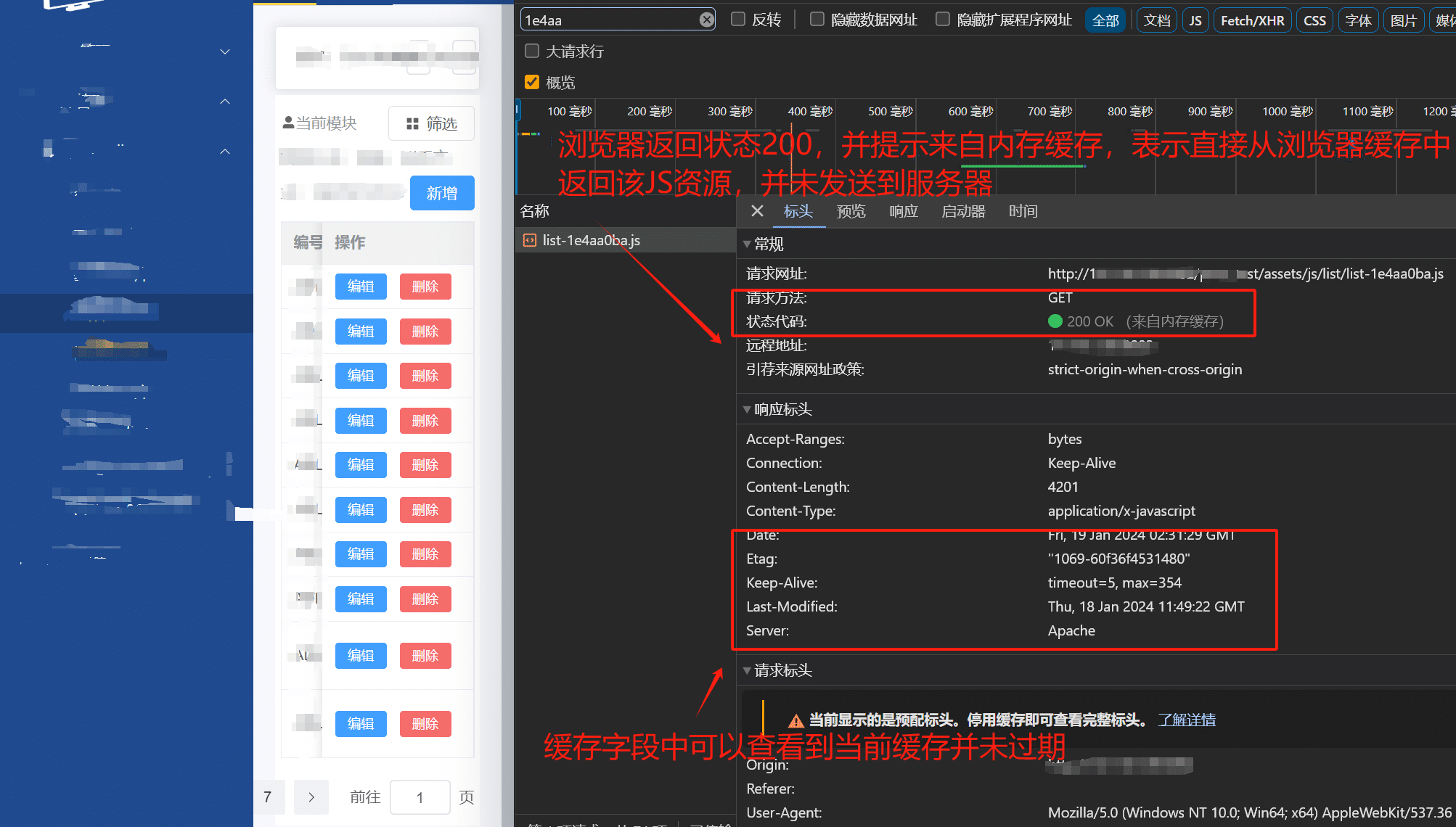Click the request URL value
This screenshot has width=1456, height=827.
point(1246,273)
